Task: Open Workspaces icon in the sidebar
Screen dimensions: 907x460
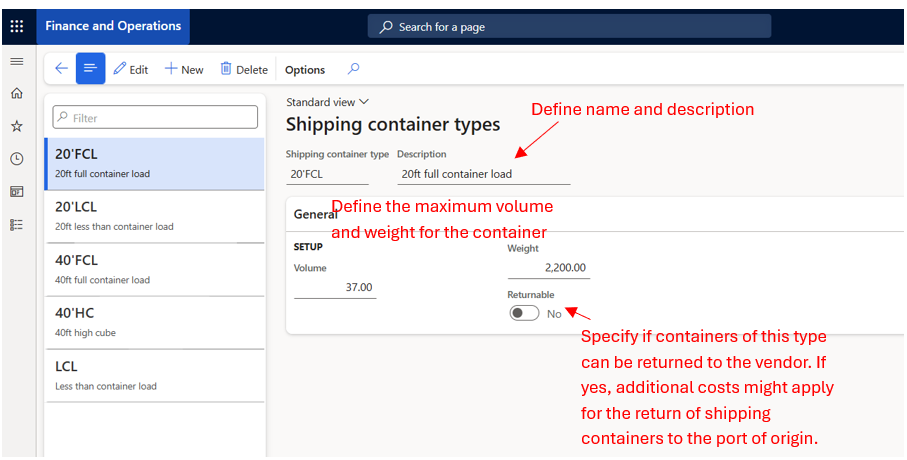Action: point(17,192)
